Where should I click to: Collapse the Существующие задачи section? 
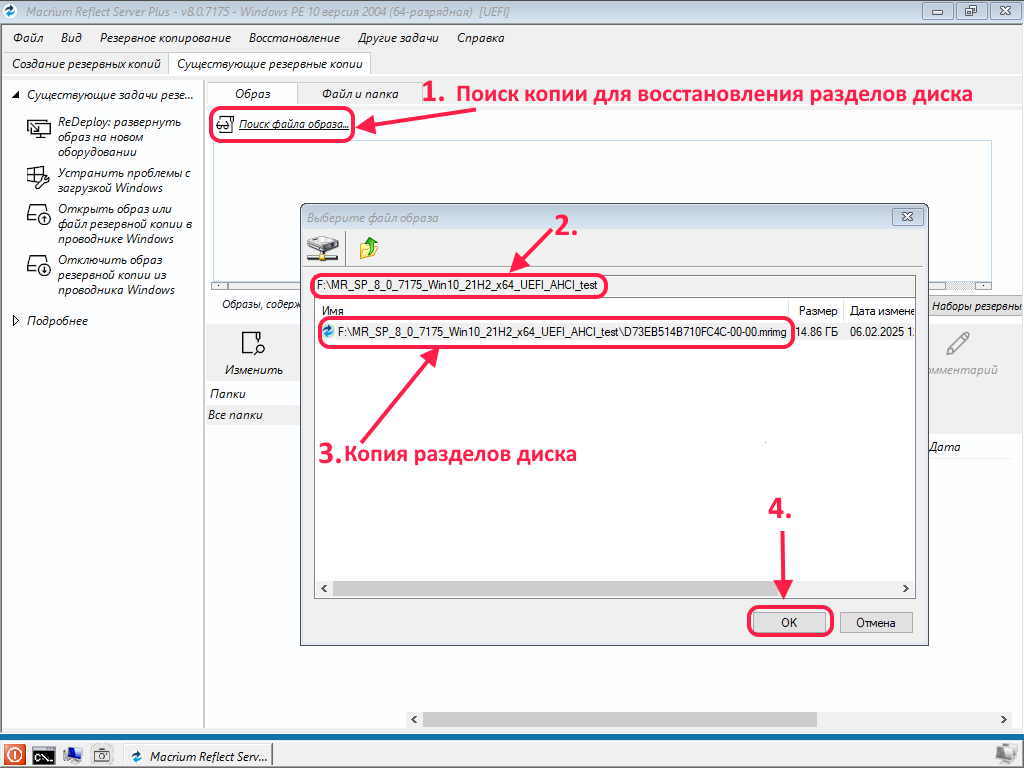tap(15, 95)
